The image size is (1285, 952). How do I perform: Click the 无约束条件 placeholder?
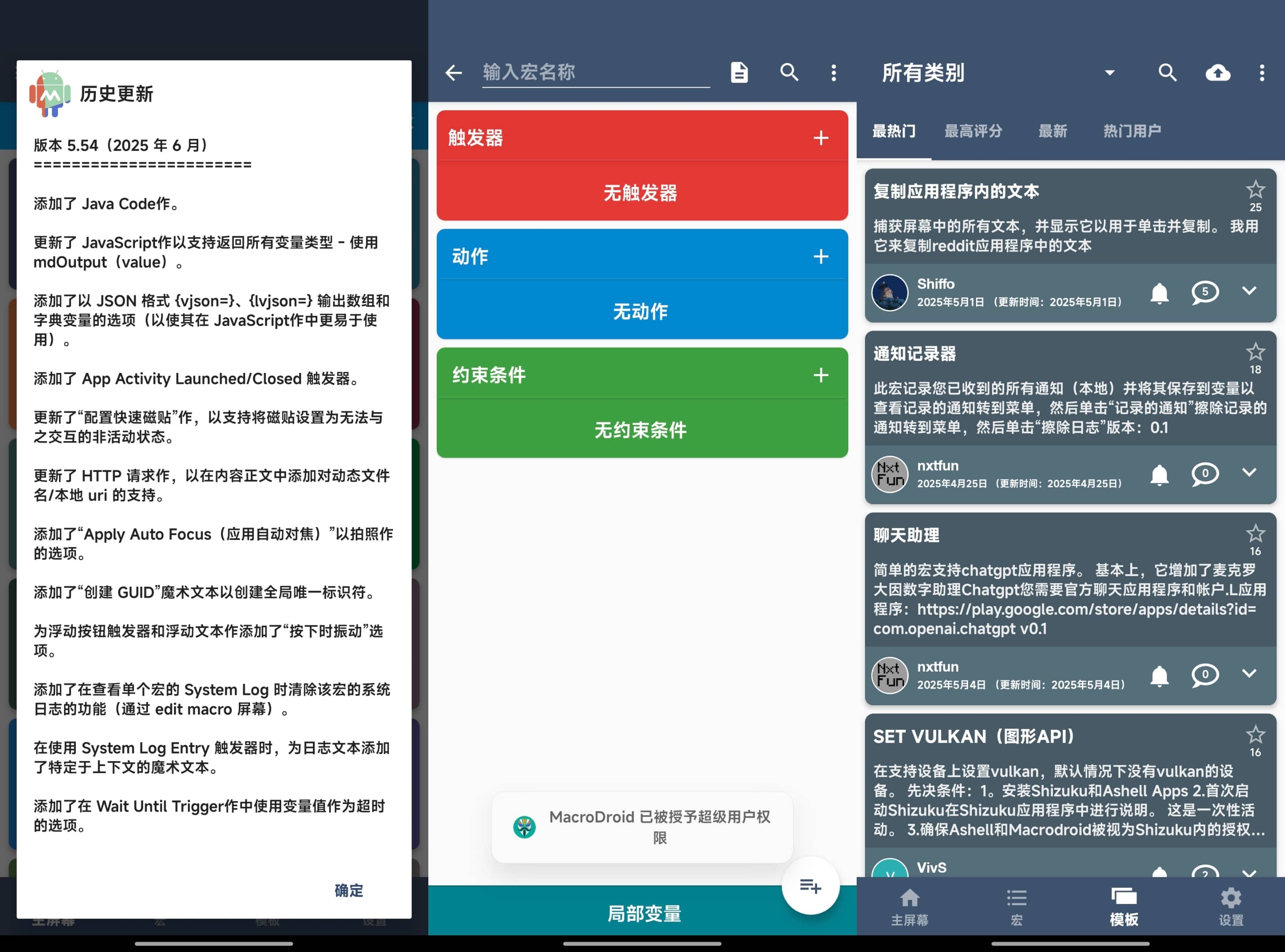tap(640, 430)
